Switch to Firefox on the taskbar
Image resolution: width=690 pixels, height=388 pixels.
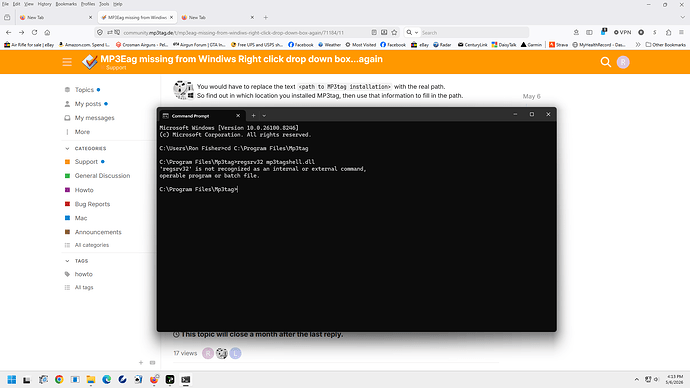click(x=154, y=379)
